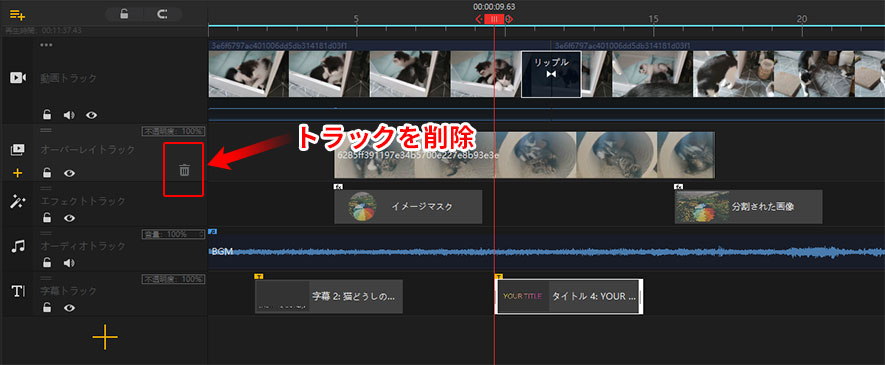Select the overlay clip 6285ff391197
The image size is (885, 365).
point(524,155)
